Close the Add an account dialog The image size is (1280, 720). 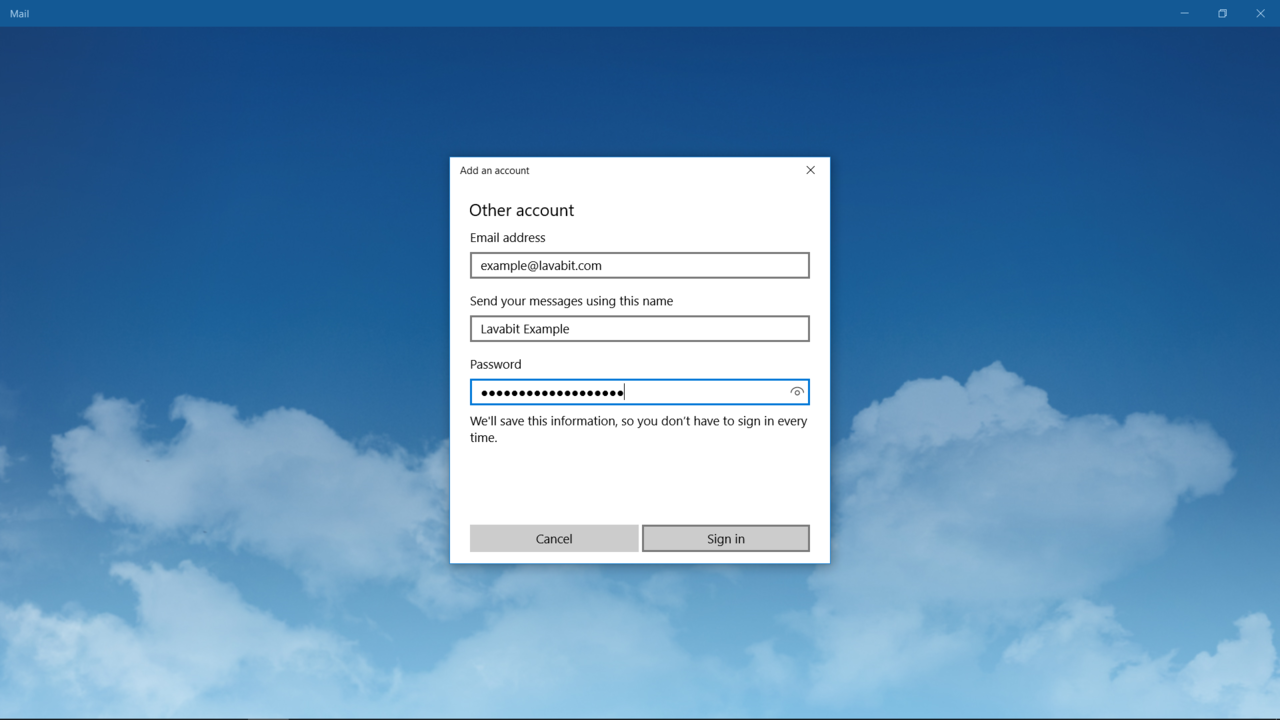coord(810,170)
